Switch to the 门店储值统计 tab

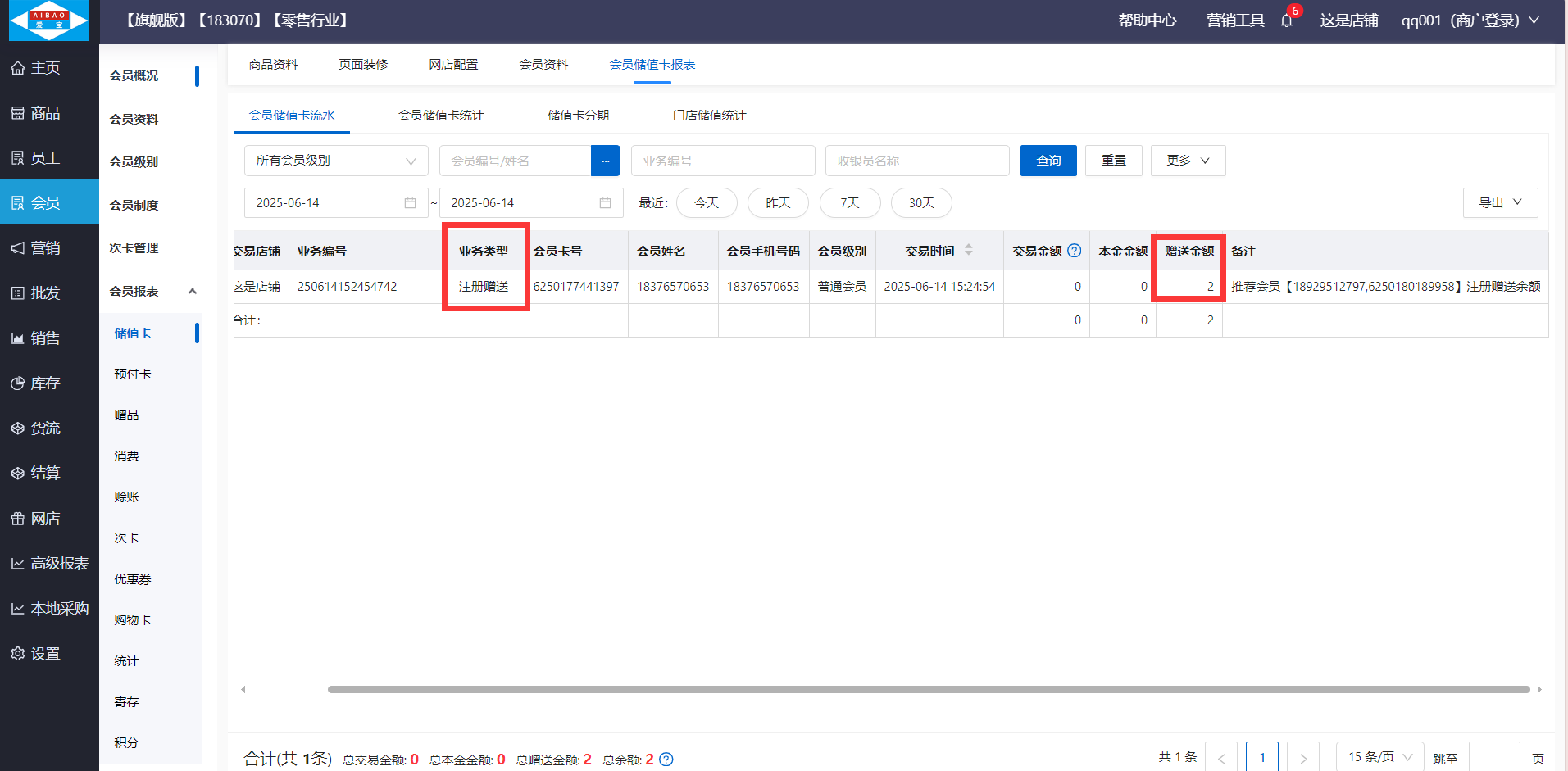(x=709, y=116)
